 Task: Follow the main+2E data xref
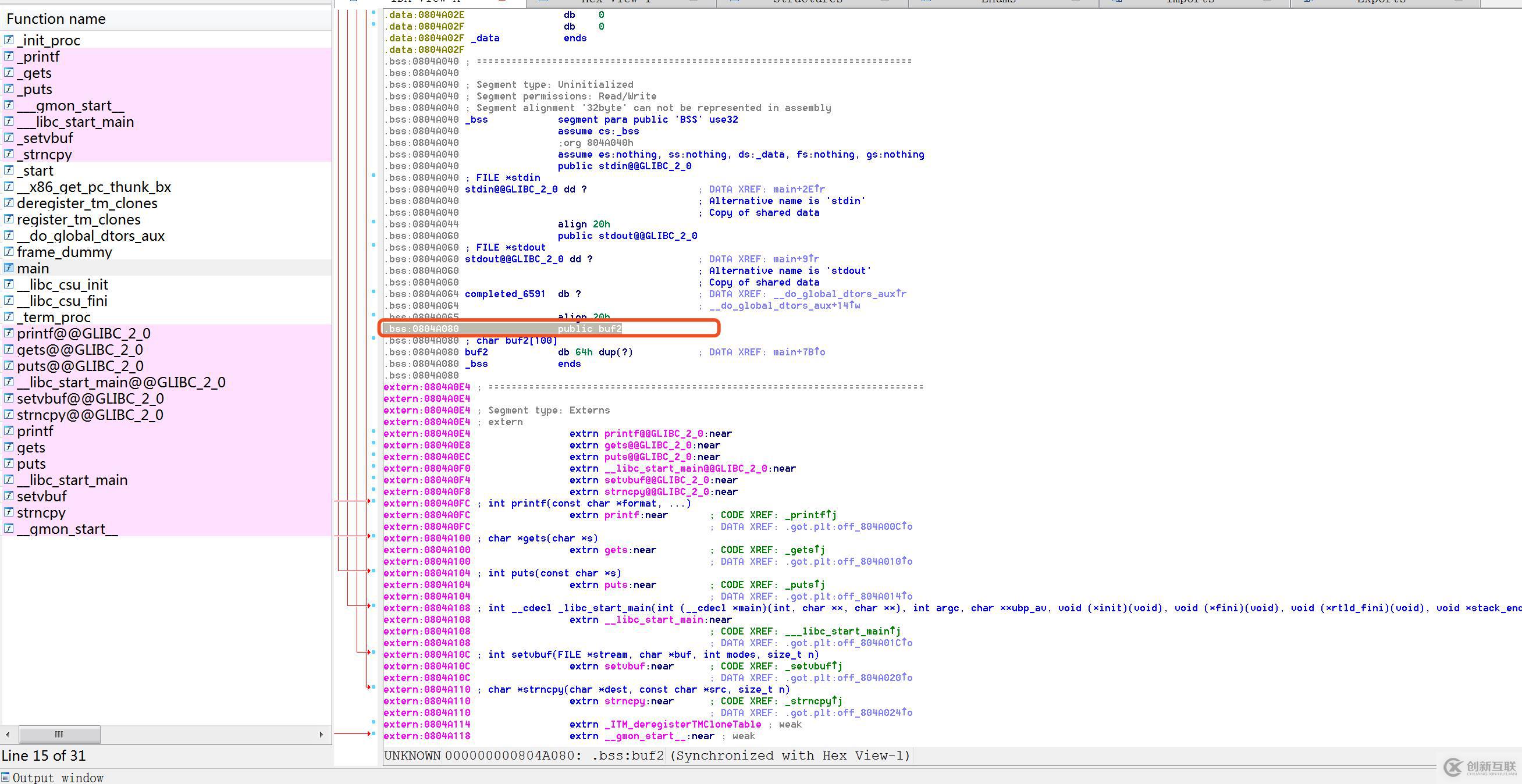799,189
